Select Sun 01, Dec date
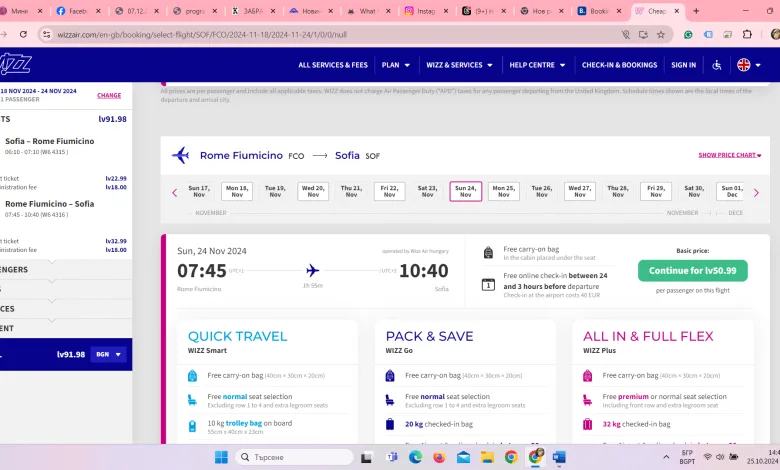 [x=731, y=191]
